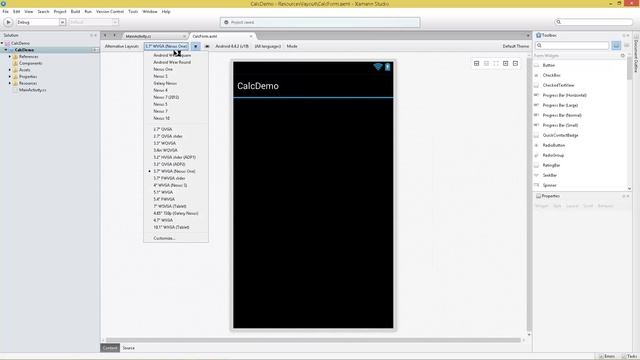Click the Properties panel title icon
Screen dimensions: 640x360
coord(538,196)
